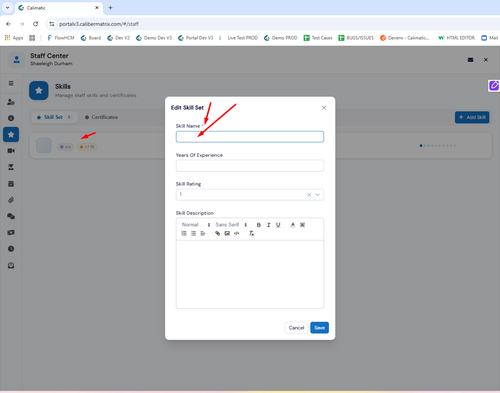Focus the Skill Name input field
This screenshot has width=500, height=393.
tap(250, 137)
